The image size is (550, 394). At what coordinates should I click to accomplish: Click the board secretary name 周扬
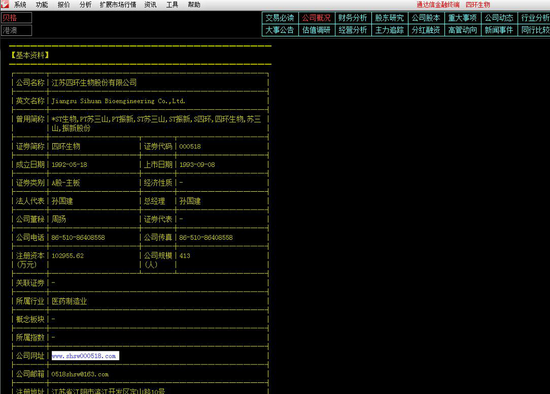coord(59,219)
